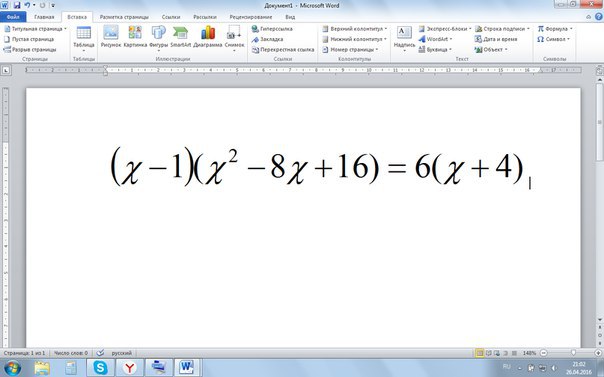Open the Картинка clip art icon

(135, 37)
